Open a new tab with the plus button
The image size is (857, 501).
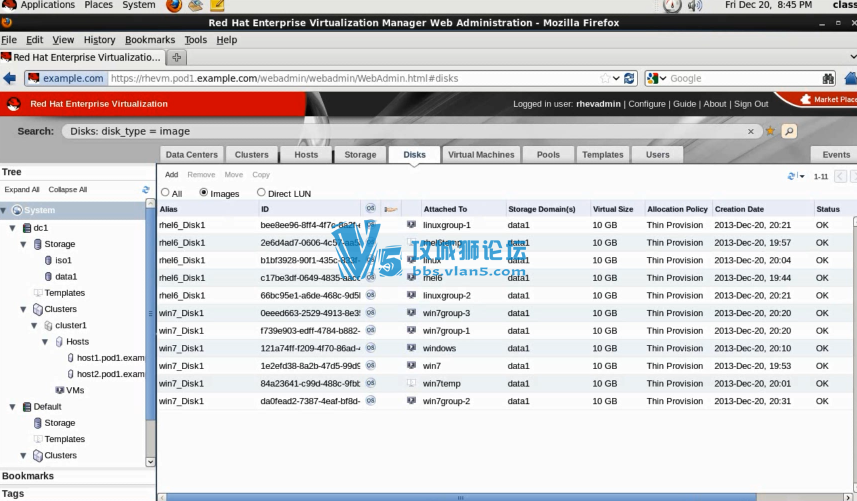(176, 57)
